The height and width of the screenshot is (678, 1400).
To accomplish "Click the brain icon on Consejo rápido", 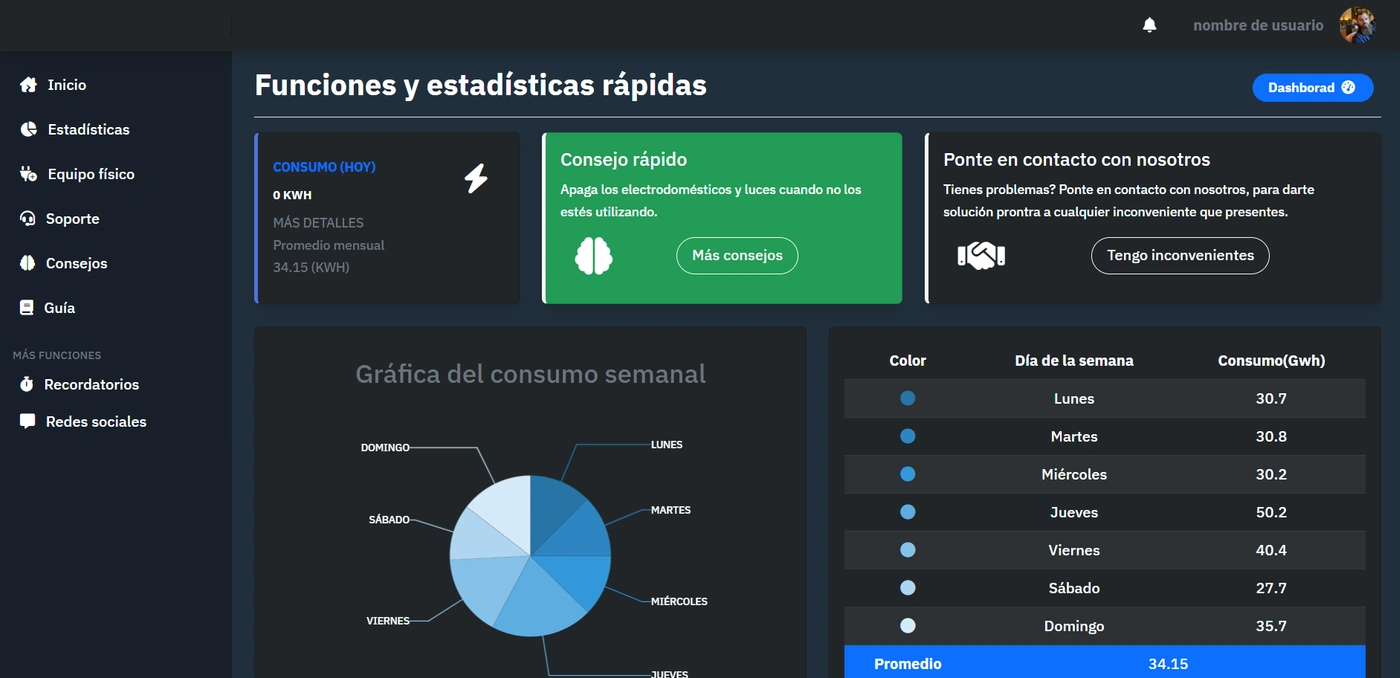I will [x=594, y=255].
